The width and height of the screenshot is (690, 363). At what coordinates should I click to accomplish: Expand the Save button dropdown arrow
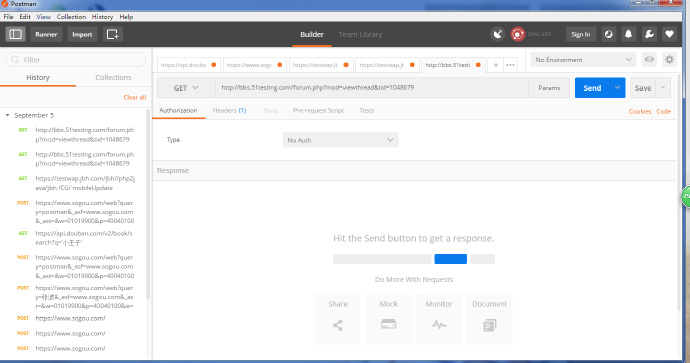click(x=663, y=88)
